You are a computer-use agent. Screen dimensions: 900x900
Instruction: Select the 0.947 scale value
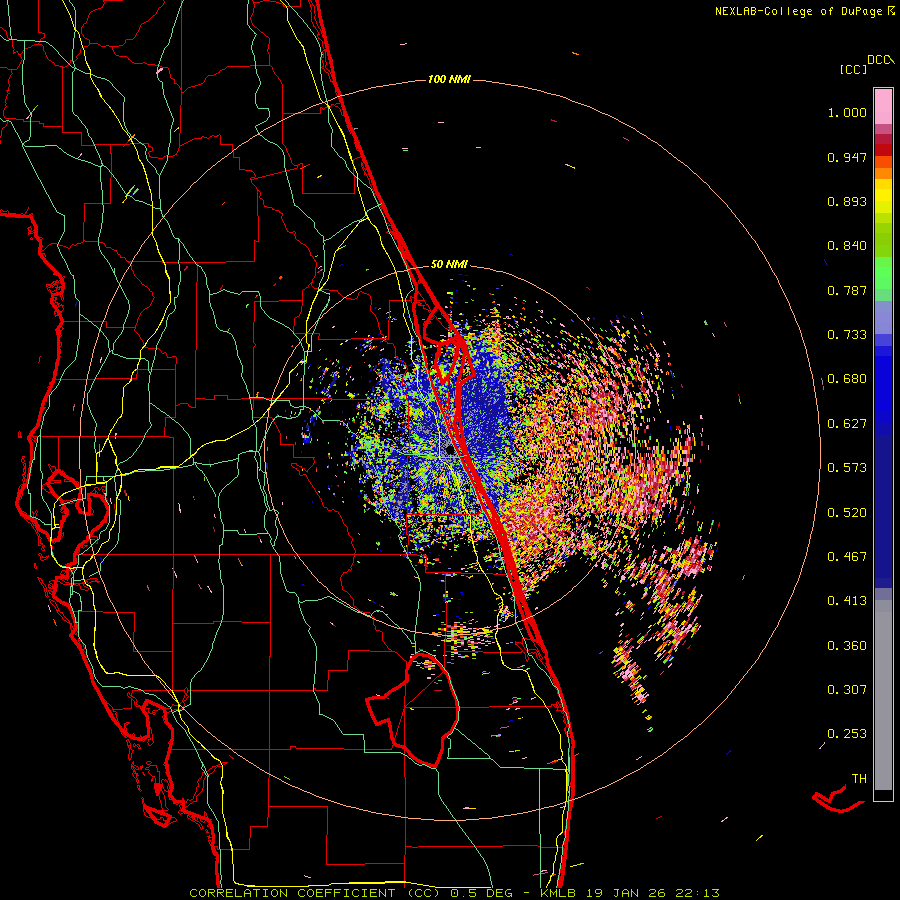click(x=847, y=157)
